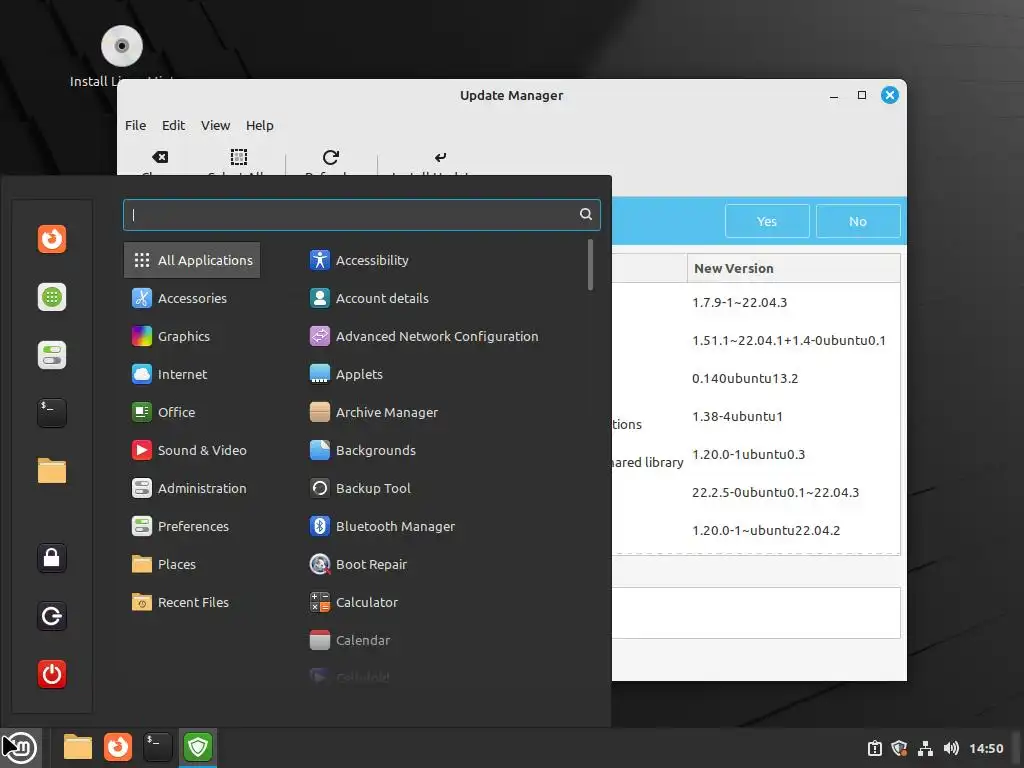Open Firefox from the menu favorites sidebar
Image resolution: width=1024 pixels, height=768 pixels.
point(52,239)
